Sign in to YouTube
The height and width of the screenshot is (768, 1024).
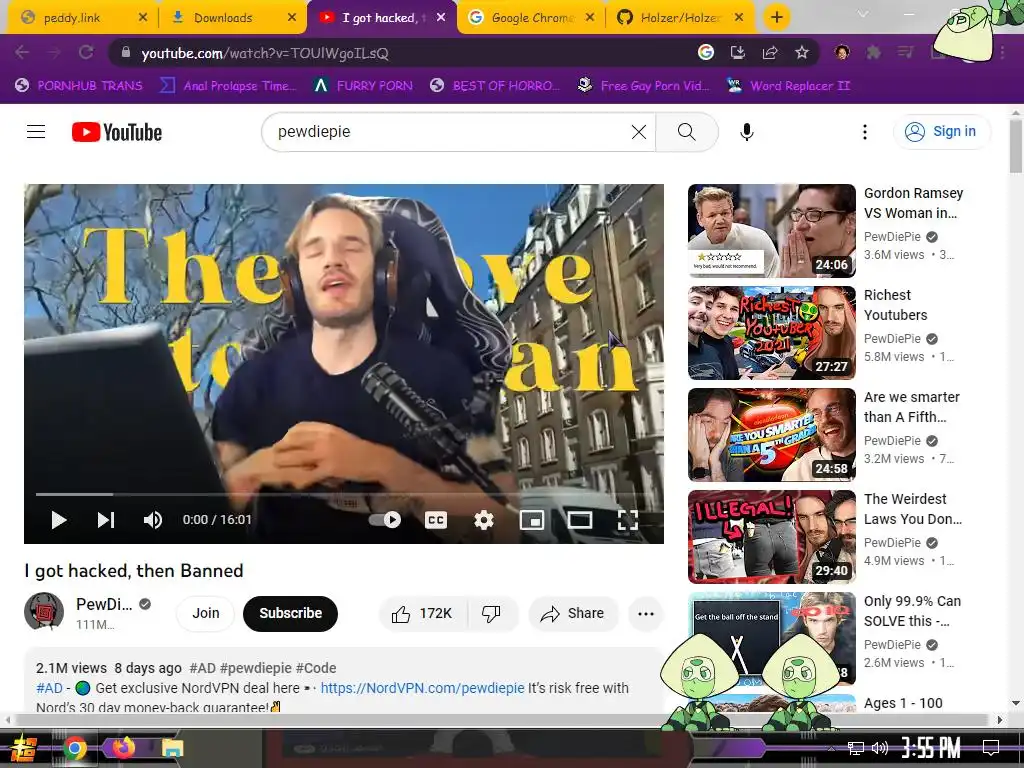pyautogui.click(x=941, y=131)
